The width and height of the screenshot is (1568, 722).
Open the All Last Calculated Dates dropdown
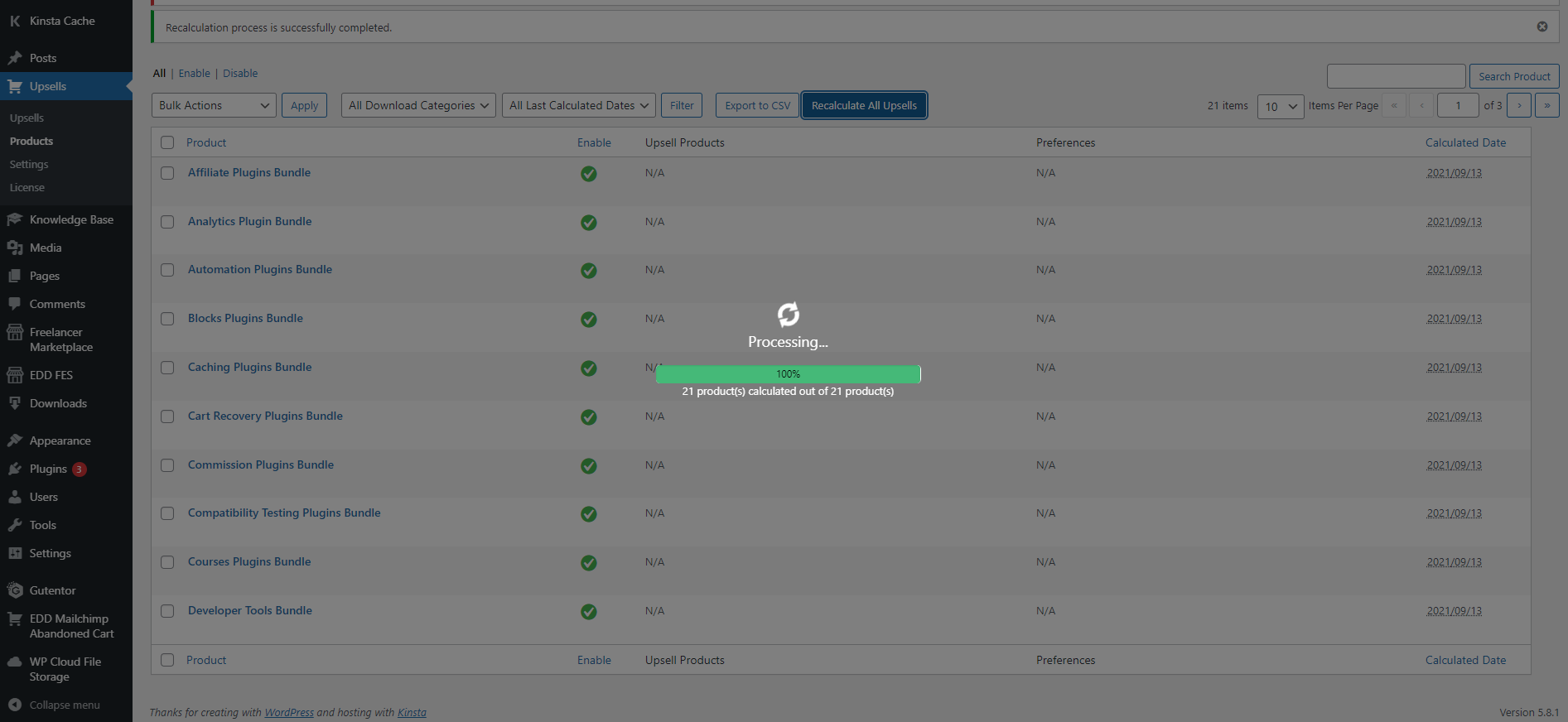pyautogui.click(x=578, y=106)
